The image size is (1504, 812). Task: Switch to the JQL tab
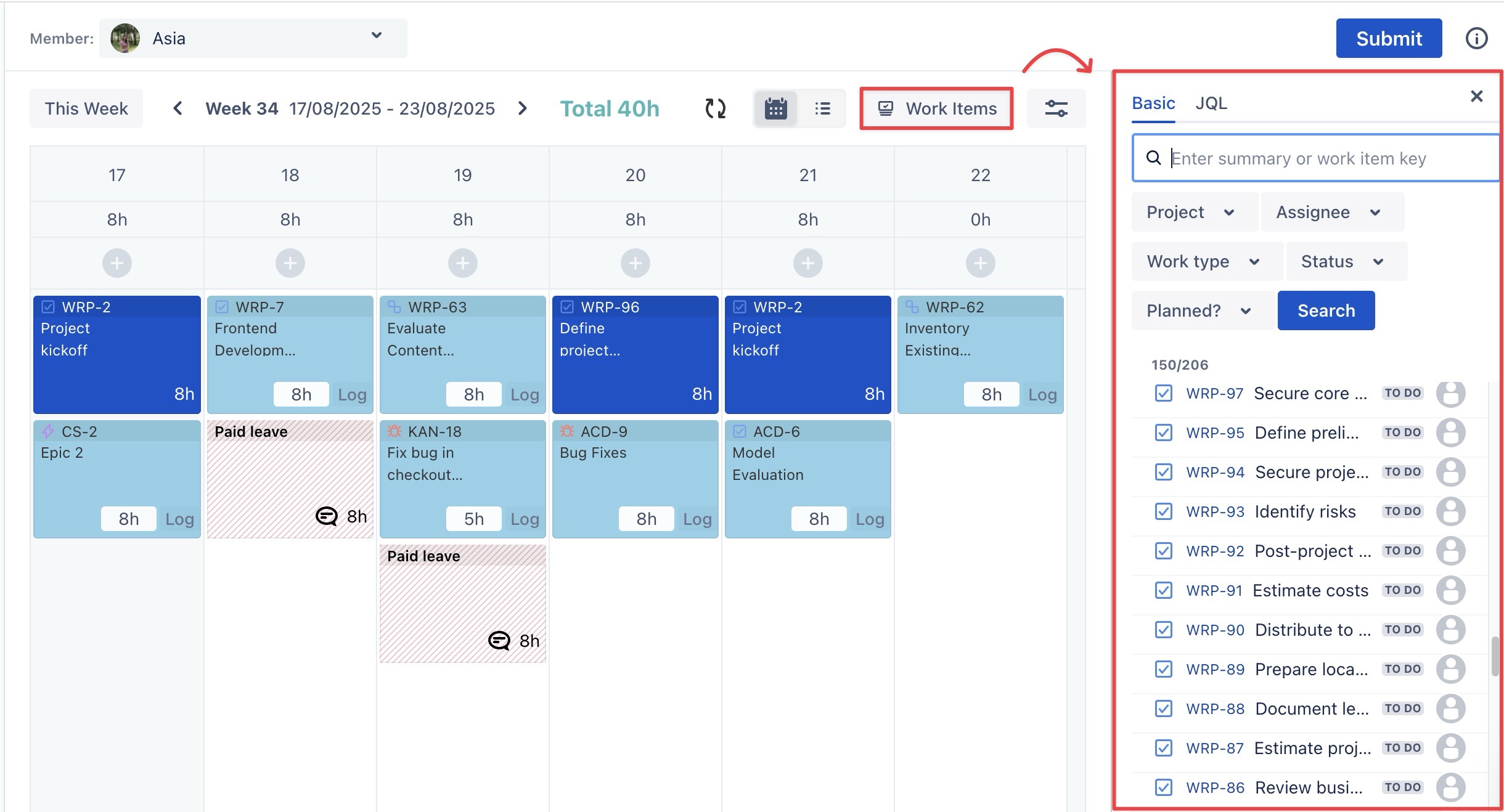tap(1211, 104)
